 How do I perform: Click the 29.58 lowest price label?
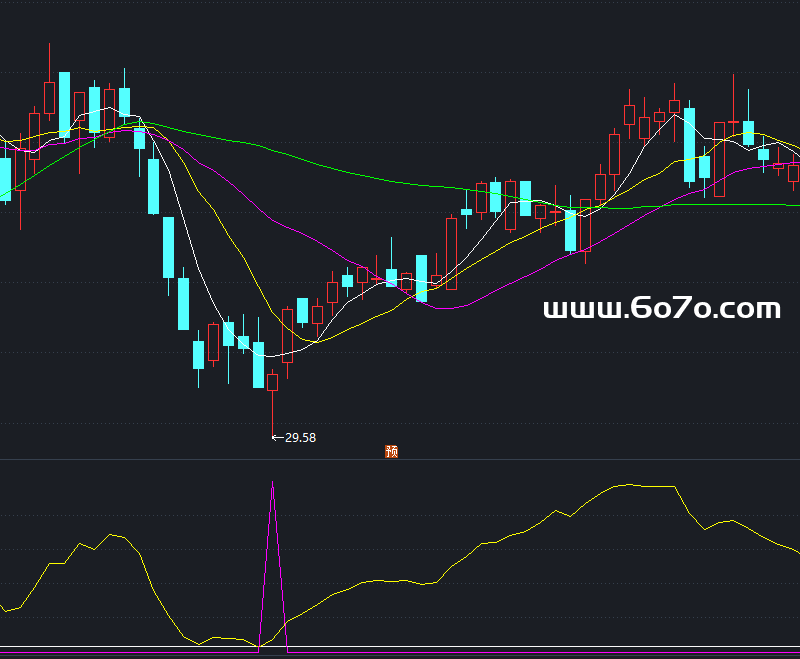[x=300, y=437]
